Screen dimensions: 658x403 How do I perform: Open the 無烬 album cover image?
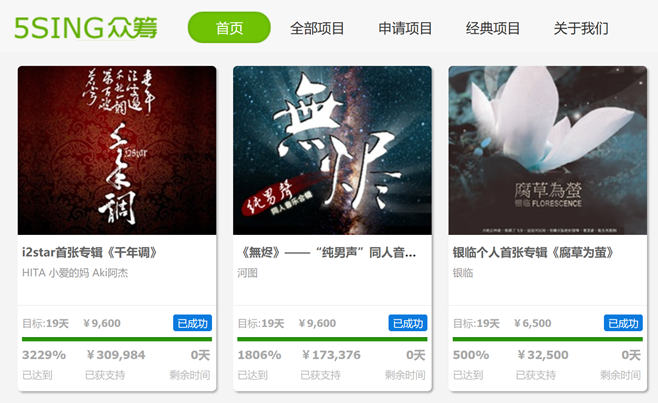tap(332, 150)
